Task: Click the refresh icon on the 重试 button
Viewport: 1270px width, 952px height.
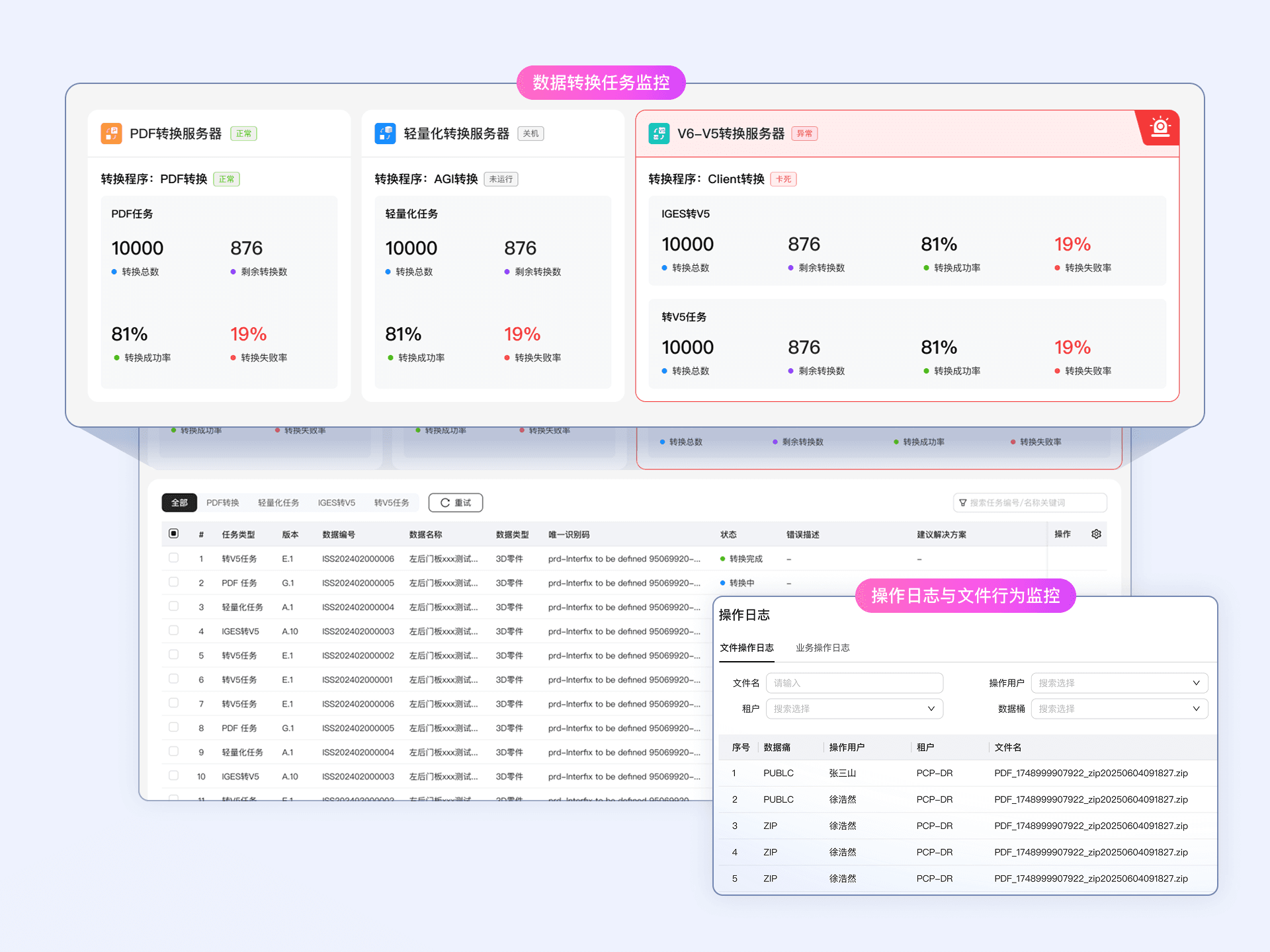Action: 445,503
